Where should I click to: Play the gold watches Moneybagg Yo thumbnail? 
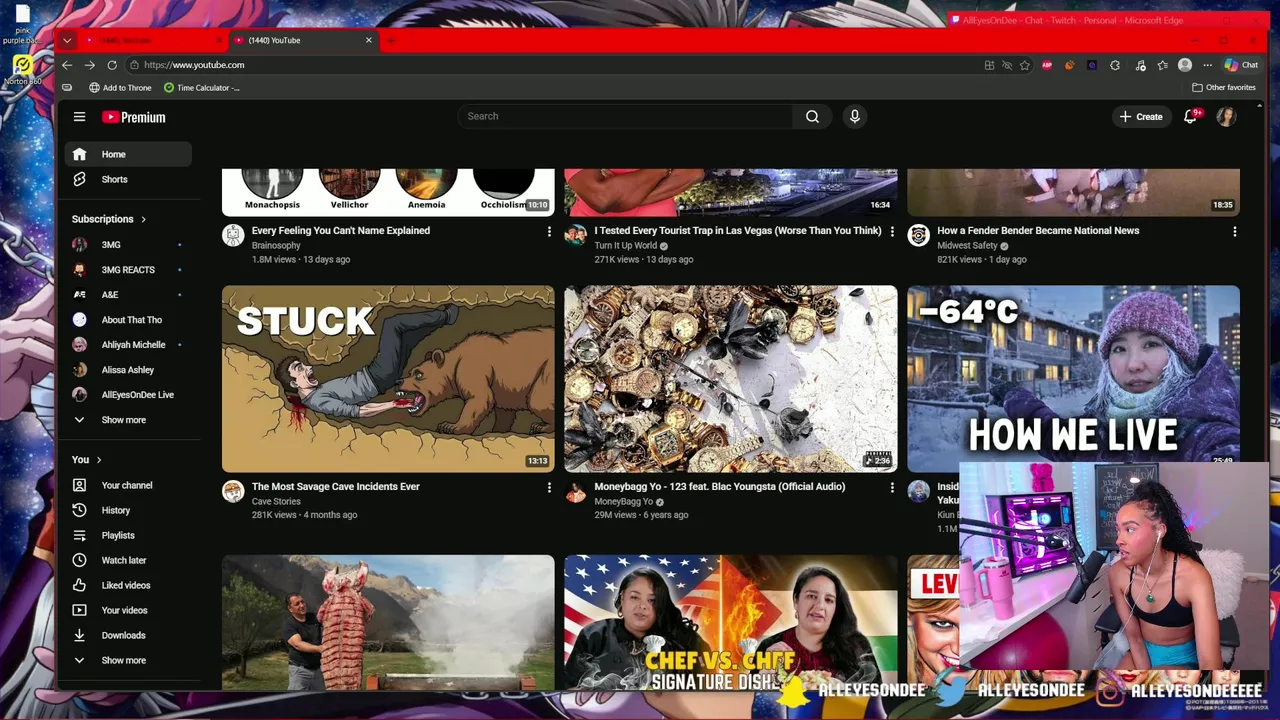coord(731,379)
